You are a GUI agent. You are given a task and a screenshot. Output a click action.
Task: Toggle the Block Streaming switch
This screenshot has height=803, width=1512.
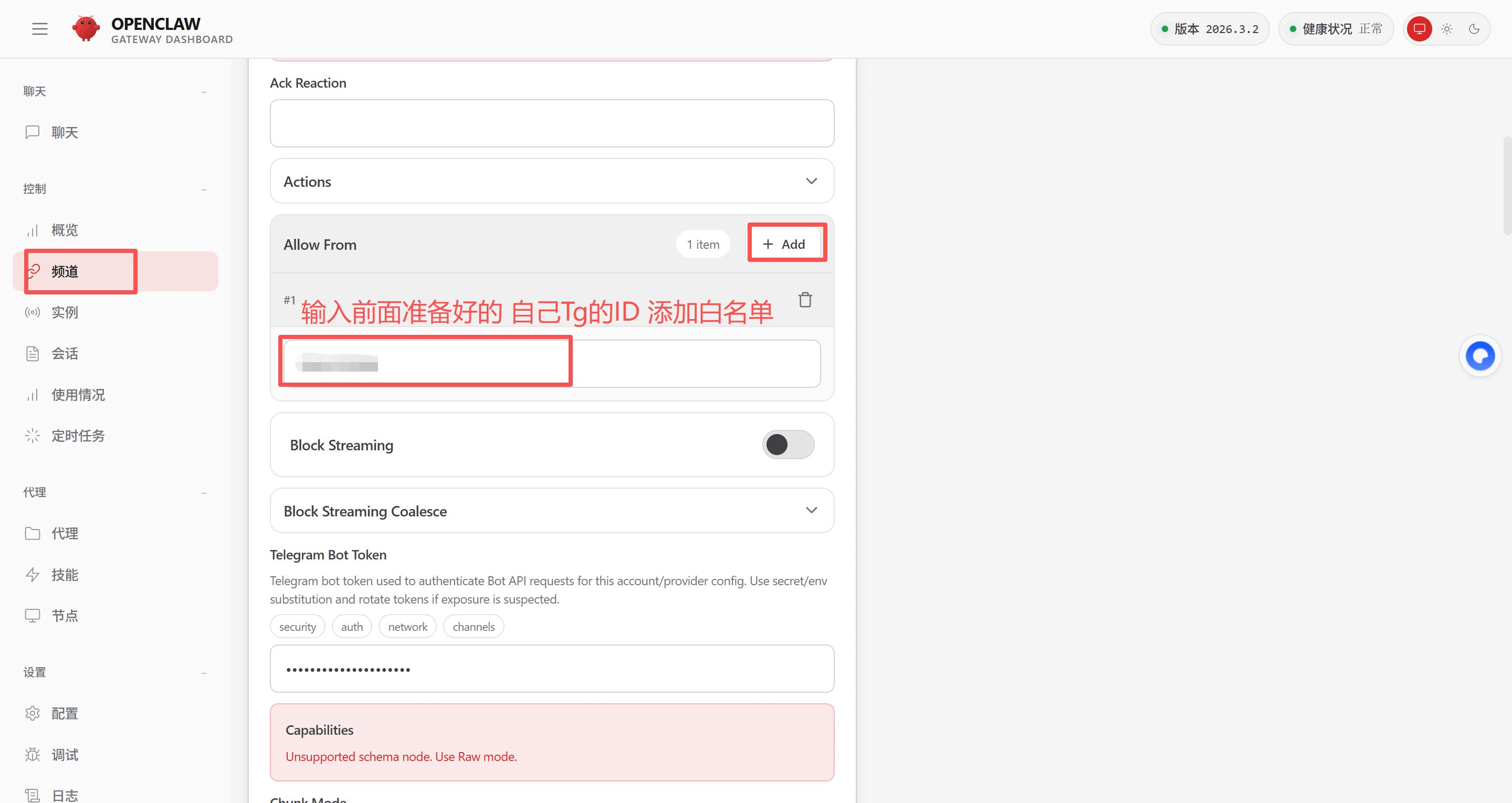787,445
